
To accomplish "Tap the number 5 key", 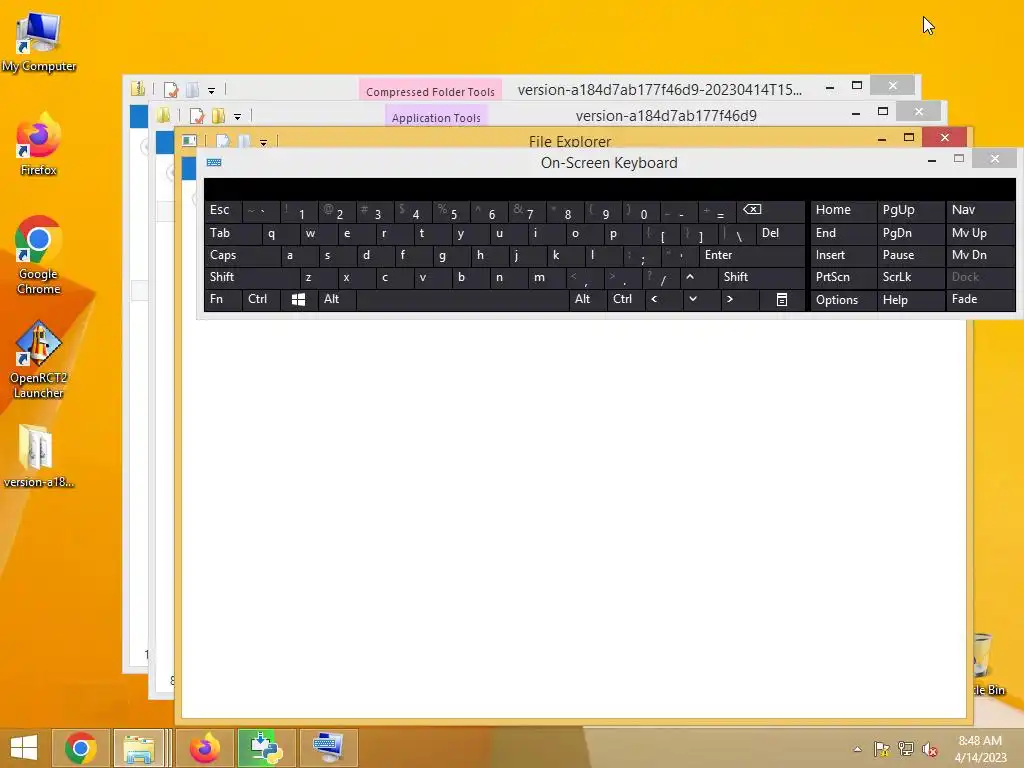I will tap(452, 211).
